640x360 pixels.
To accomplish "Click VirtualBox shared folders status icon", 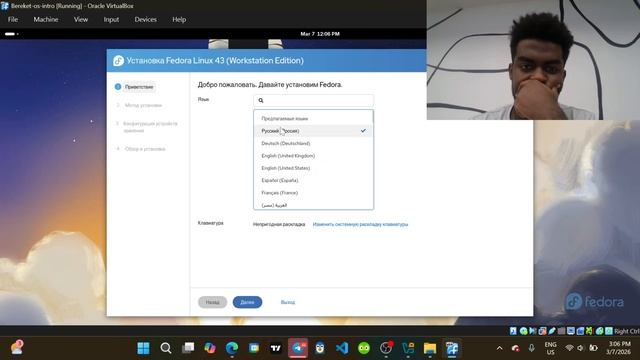I will (x=562, y=331).
